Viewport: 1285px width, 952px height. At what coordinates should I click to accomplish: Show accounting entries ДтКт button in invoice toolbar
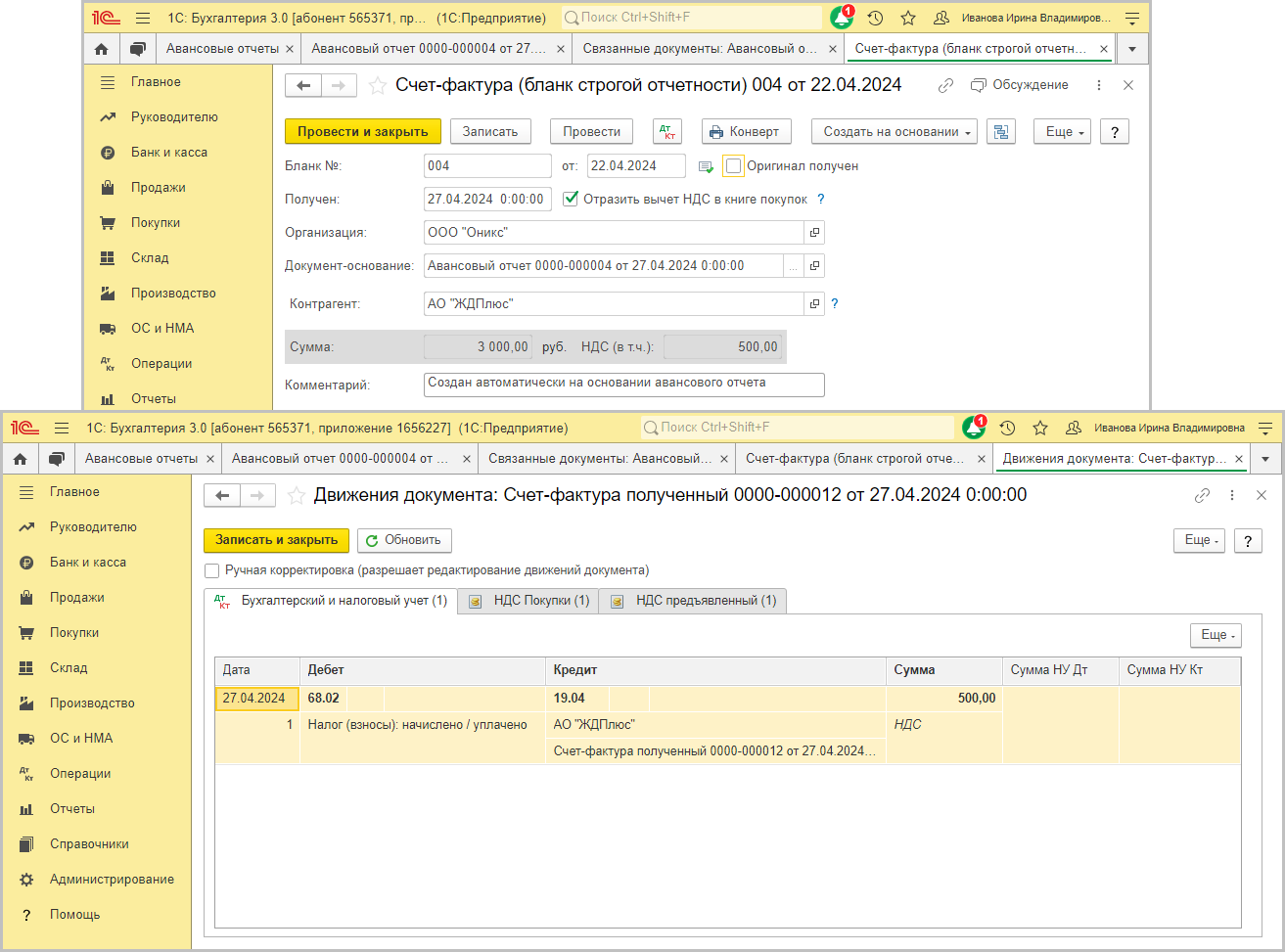tap(667, 132)
